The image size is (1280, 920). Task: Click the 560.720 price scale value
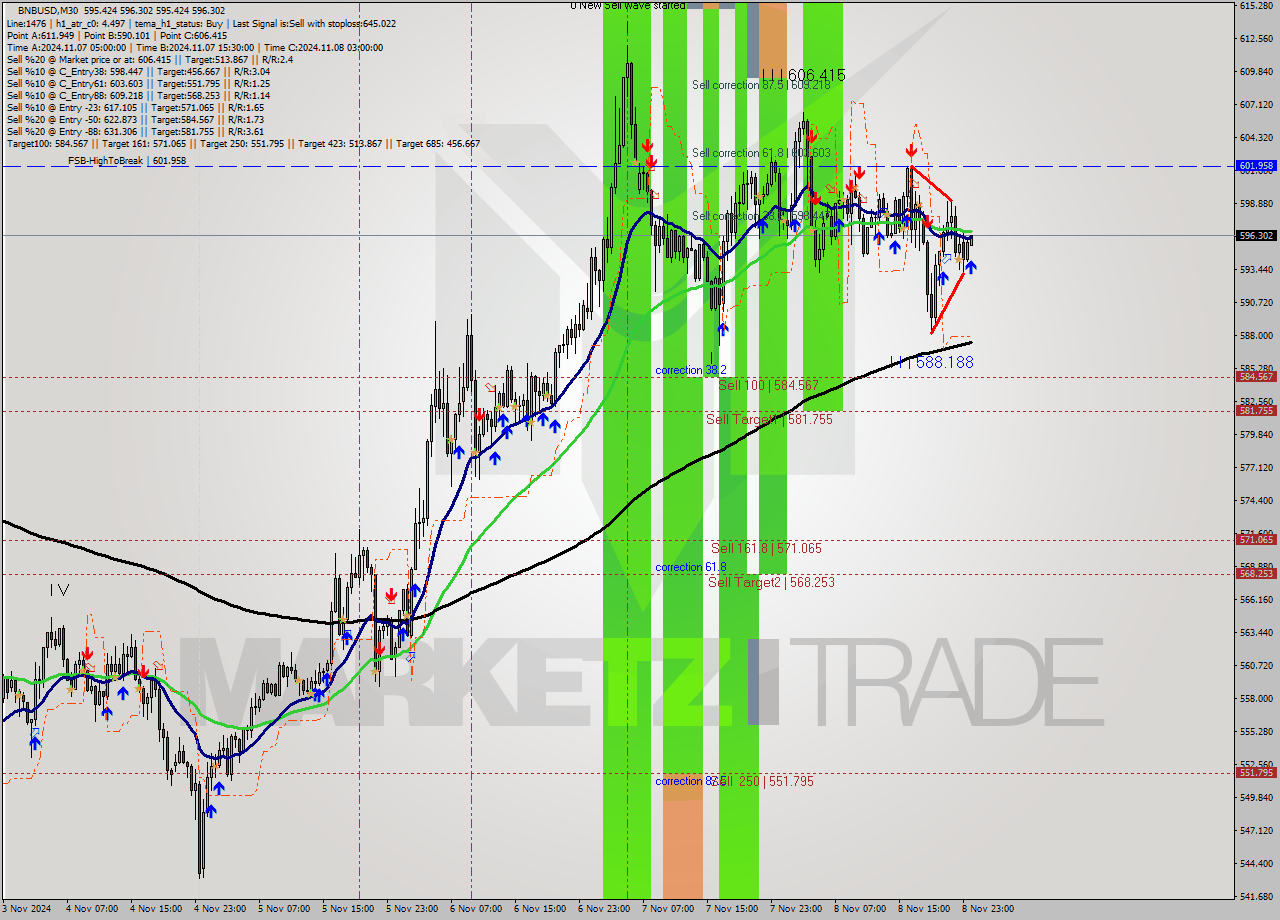[1256, 666]
